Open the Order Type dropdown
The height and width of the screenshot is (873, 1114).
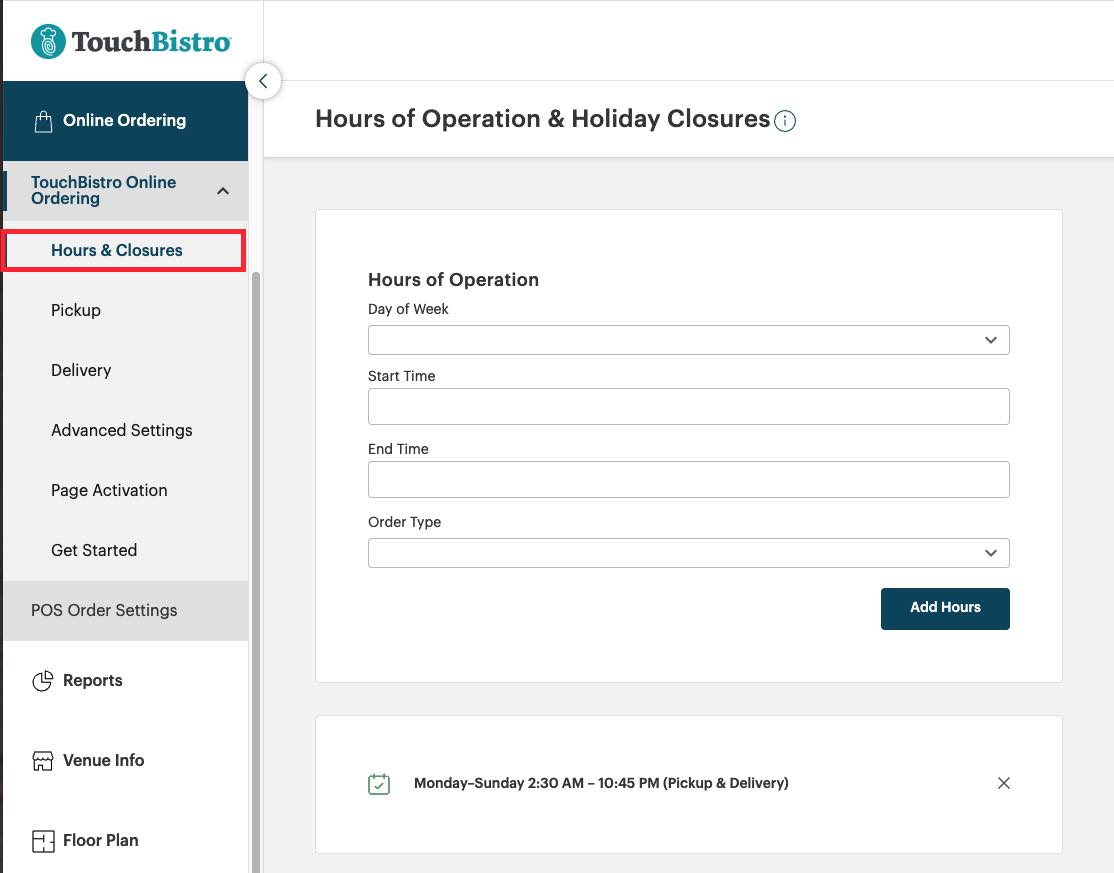[688, 552]
